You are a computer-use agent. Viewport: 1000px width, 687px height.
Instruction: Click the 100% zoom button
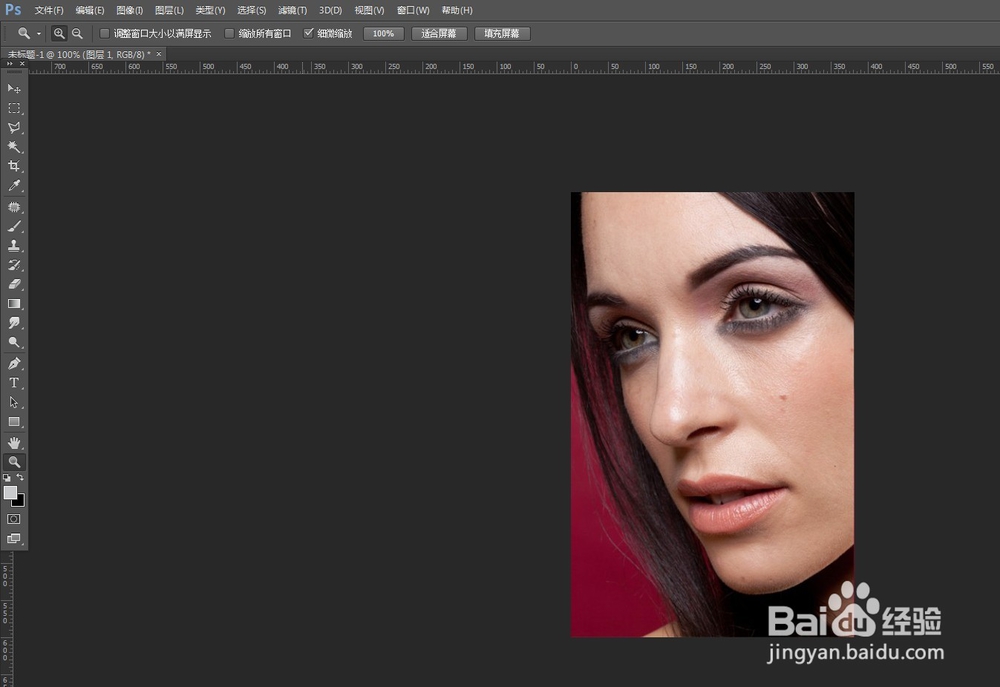point(383,34)
